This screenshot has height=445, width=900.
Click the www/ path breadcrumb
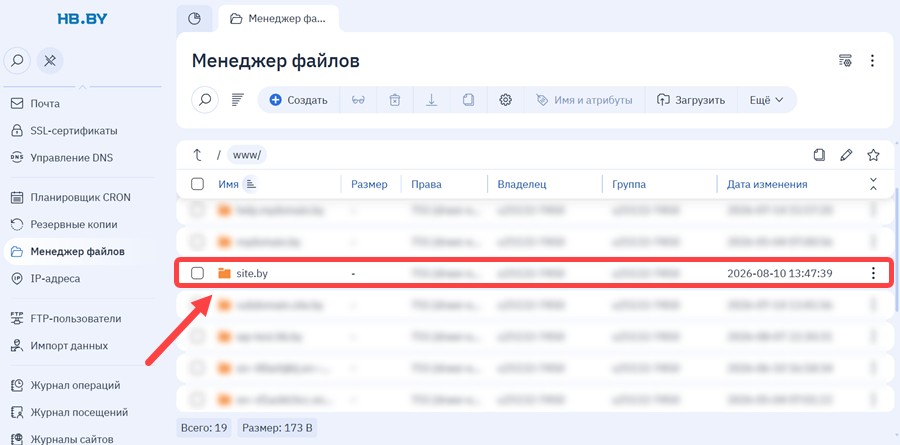[247, 155]
